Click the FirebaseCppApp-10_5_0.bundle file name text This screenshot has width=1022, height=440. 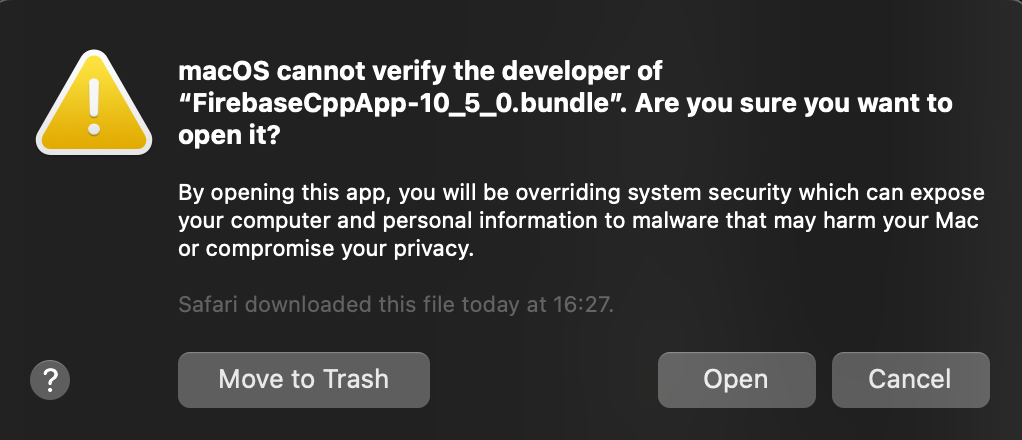point(400,104)
